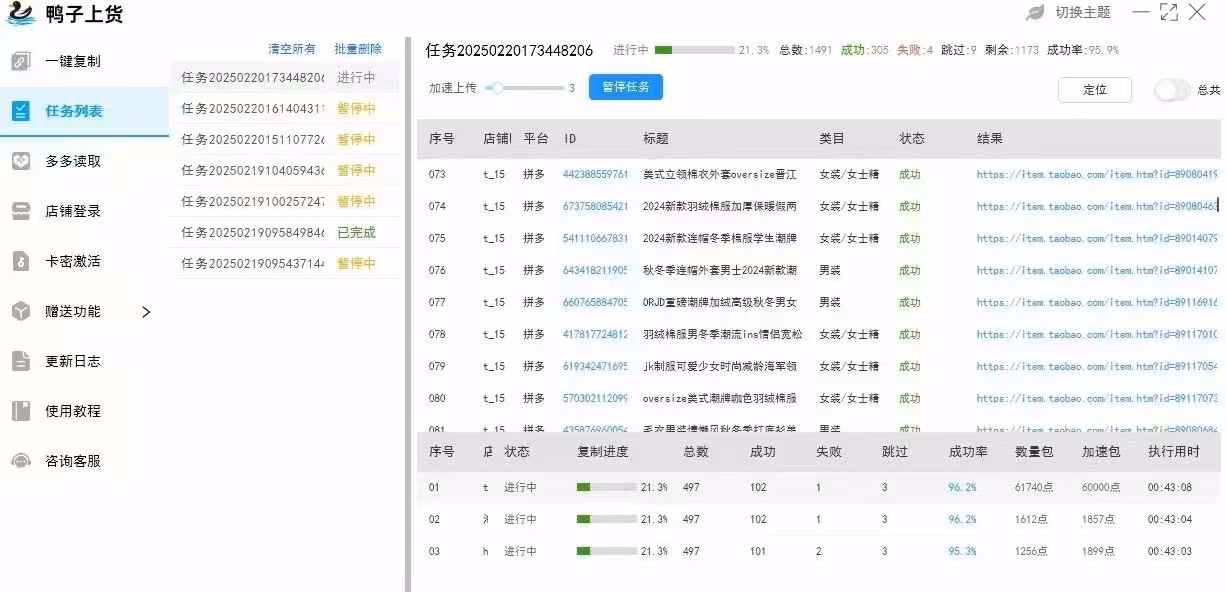1226x592 pixels.
Task: Click the 类目 column header
Action: click(832, 139)
